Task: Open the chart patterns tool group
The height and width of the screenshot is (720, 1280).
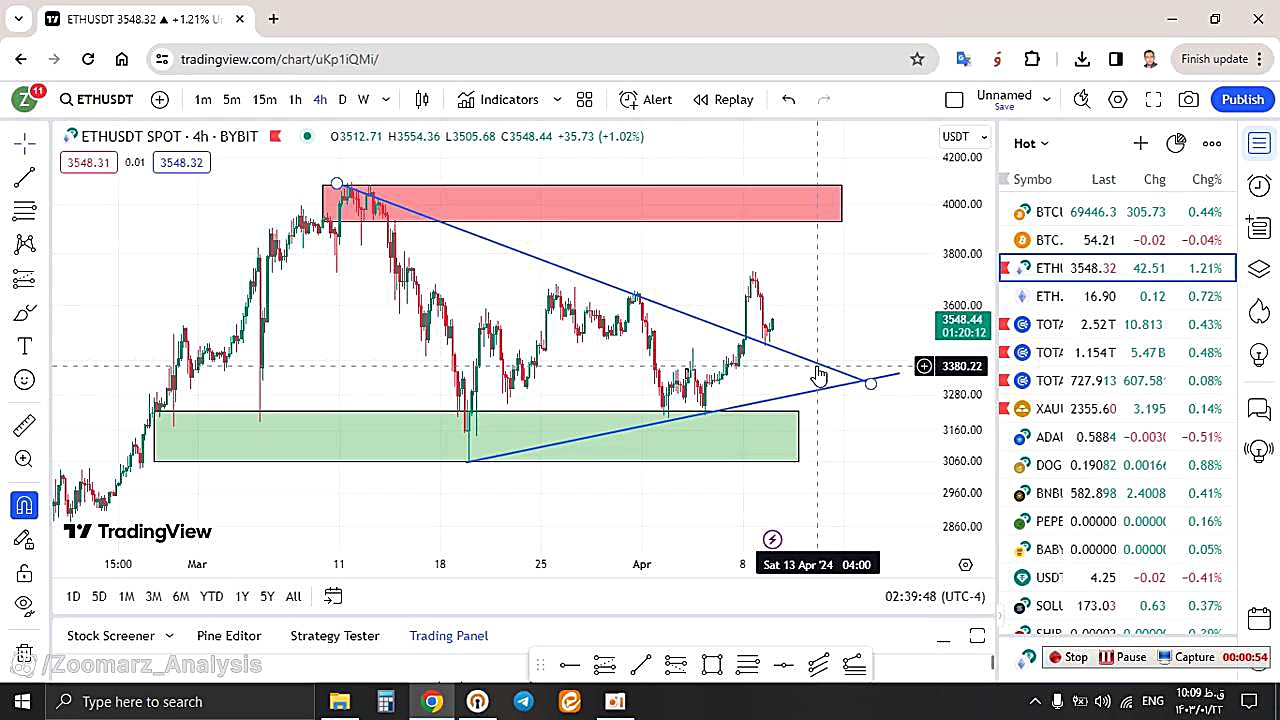Action: point(25,245)
